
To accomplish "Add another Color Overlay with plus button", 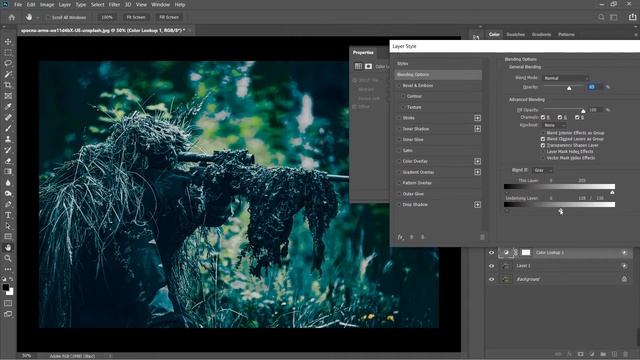I will coord(477,161).
